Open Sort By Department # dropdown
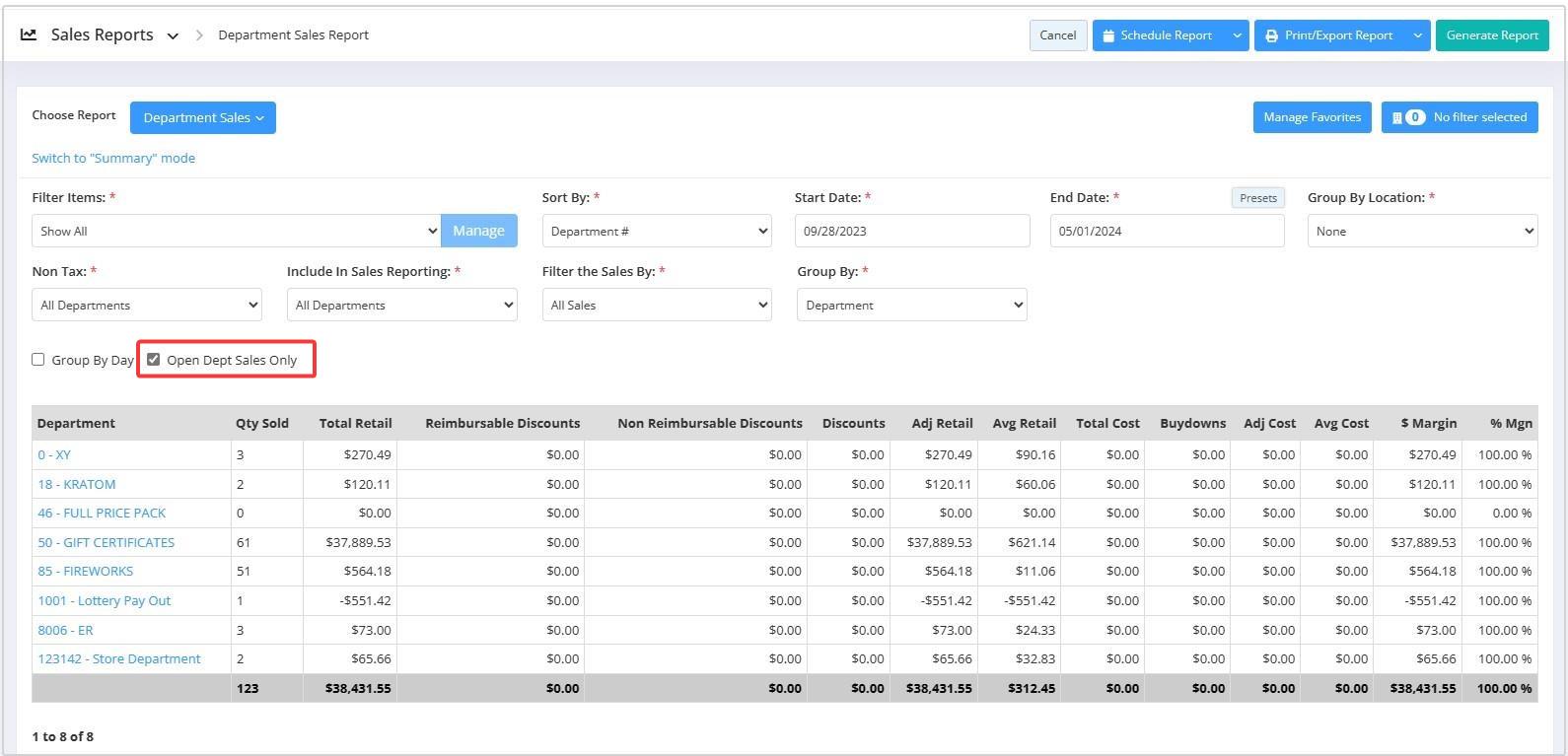Image resolution: width=1568 pixels, height=756 pixels. tap(657, 231)
